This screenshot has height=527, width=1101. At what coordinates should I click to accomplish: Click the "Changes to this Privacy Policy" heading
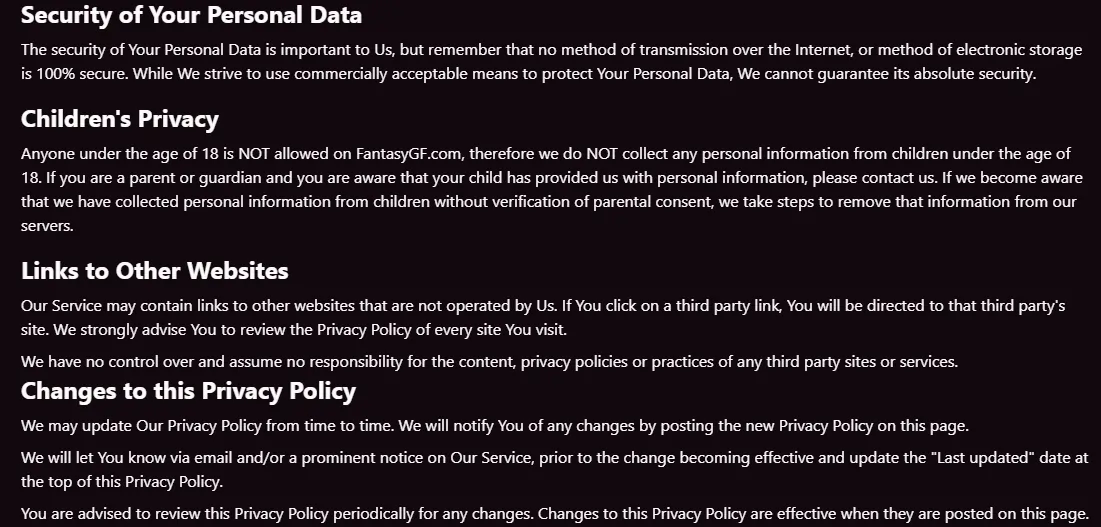188,390
